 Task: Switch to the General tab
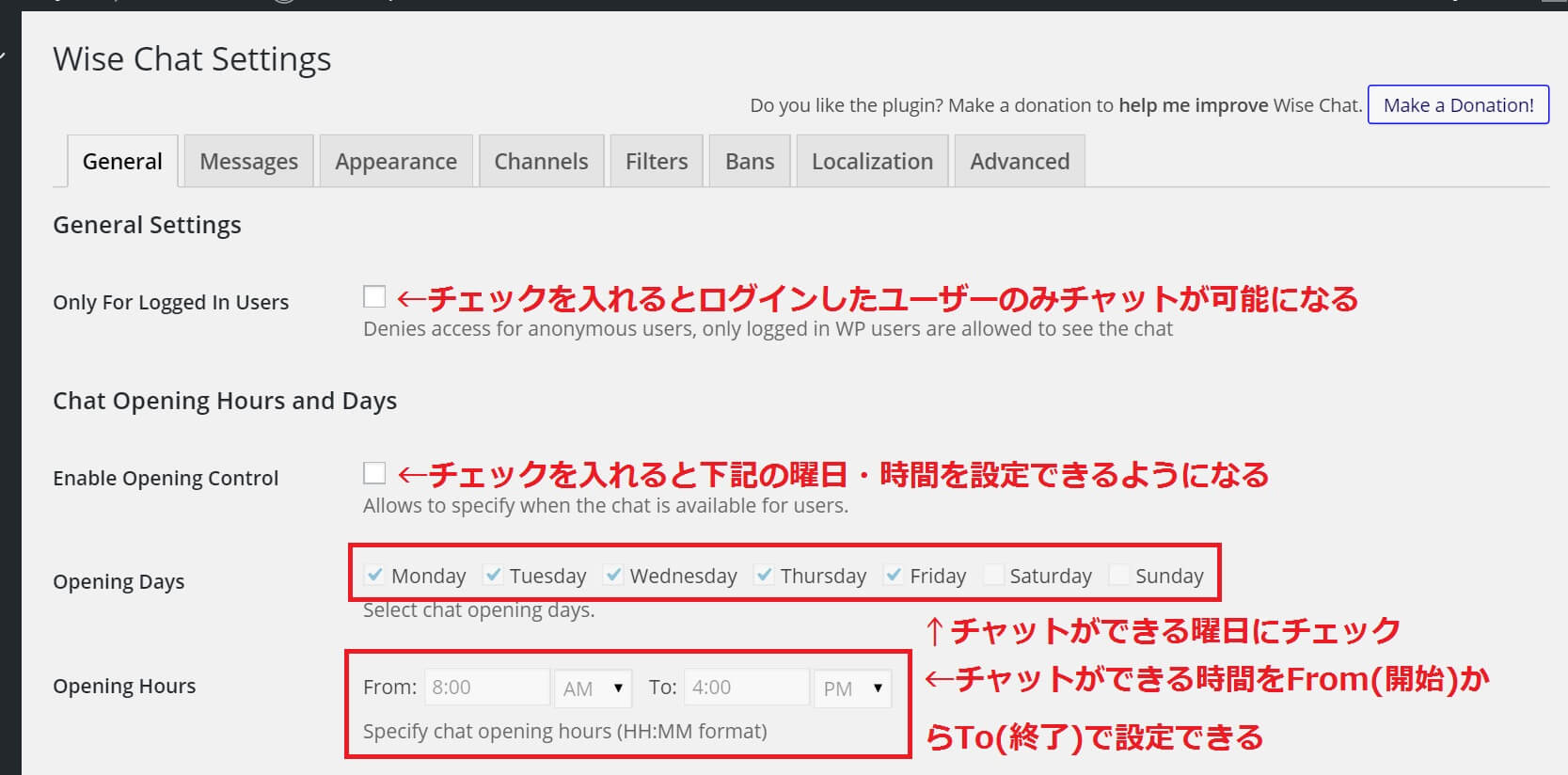point(122,161)
